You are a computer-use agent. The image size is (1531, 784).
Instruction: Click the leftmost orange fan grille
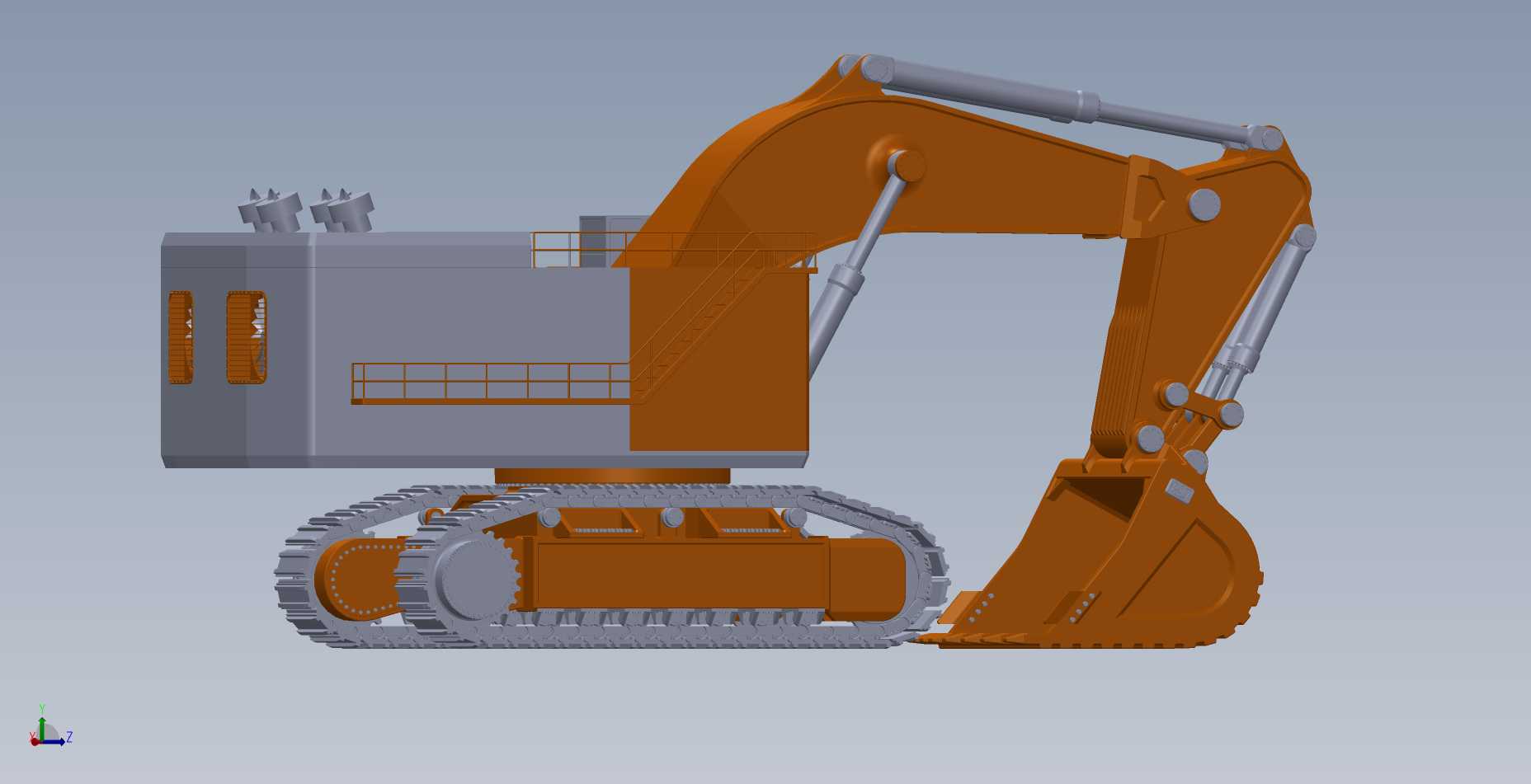pos(180,337)
